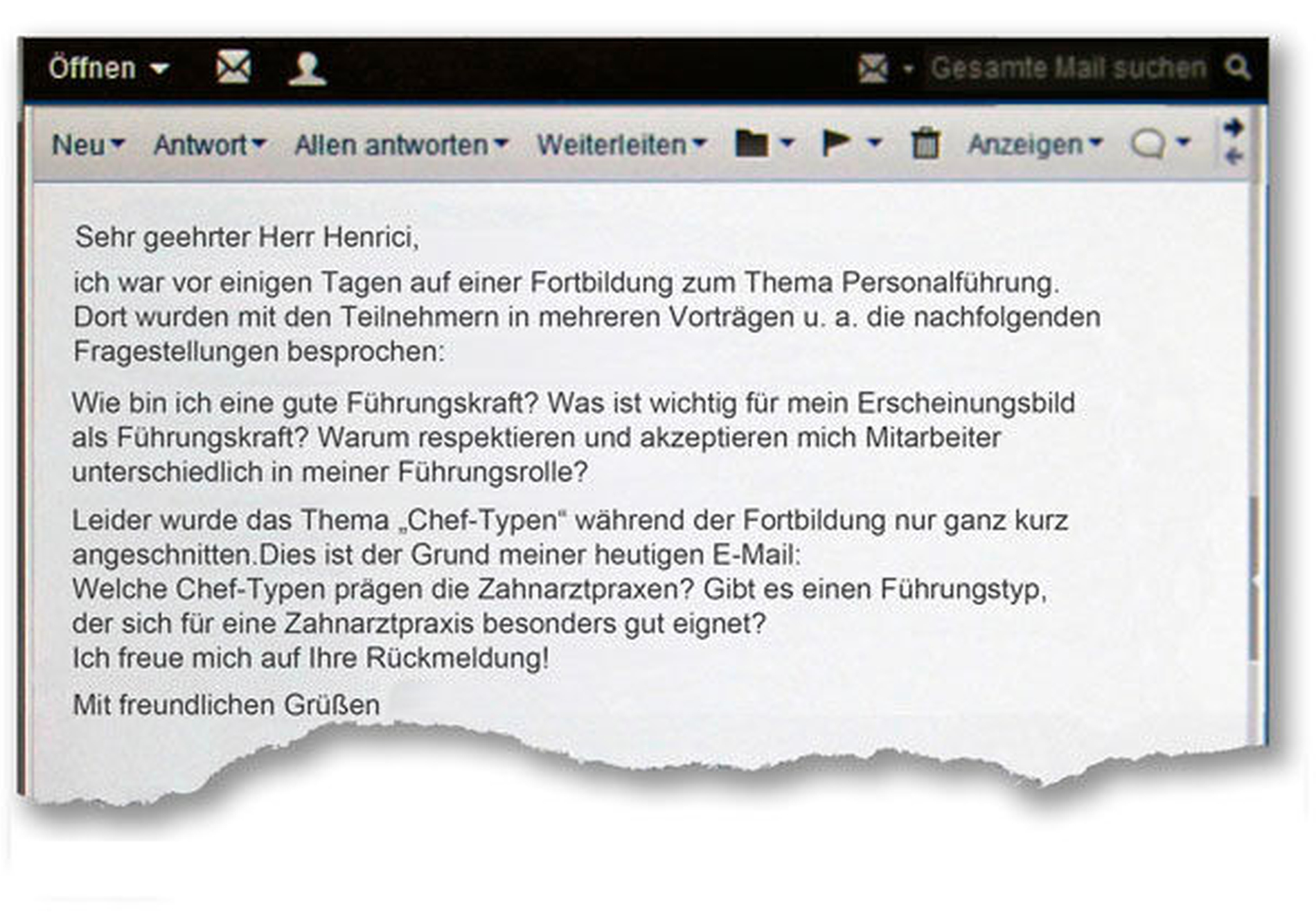Go to next message with right arrow
The height and width of the screenshot is (917, 1316).
(x=1234, y=127)
